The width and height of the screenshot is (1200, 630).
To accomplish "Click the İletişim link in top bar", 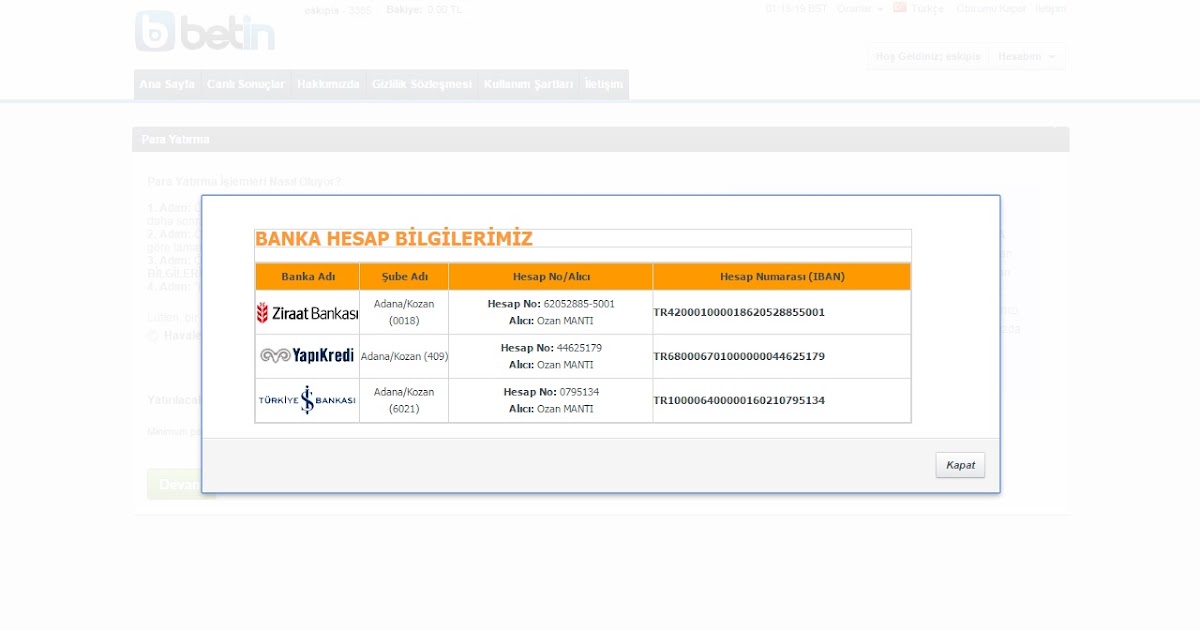I will [1050, 8].
